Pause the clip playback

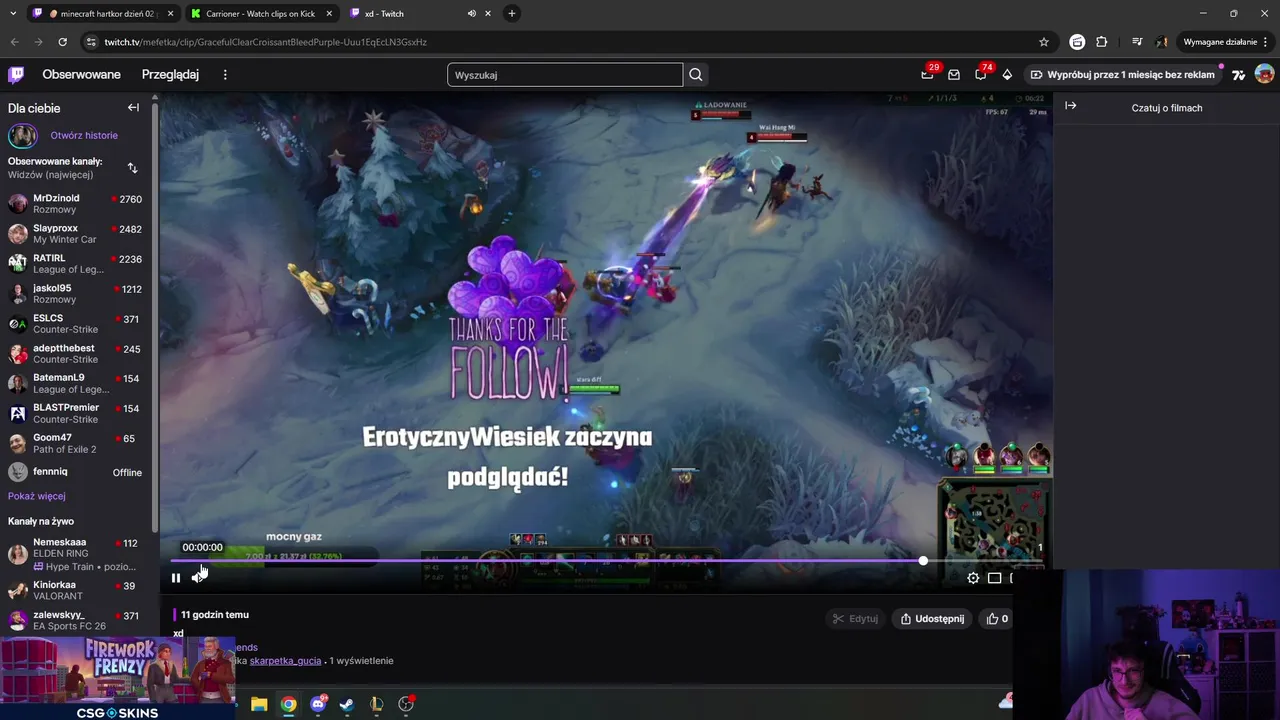click(x=176, y=578)
